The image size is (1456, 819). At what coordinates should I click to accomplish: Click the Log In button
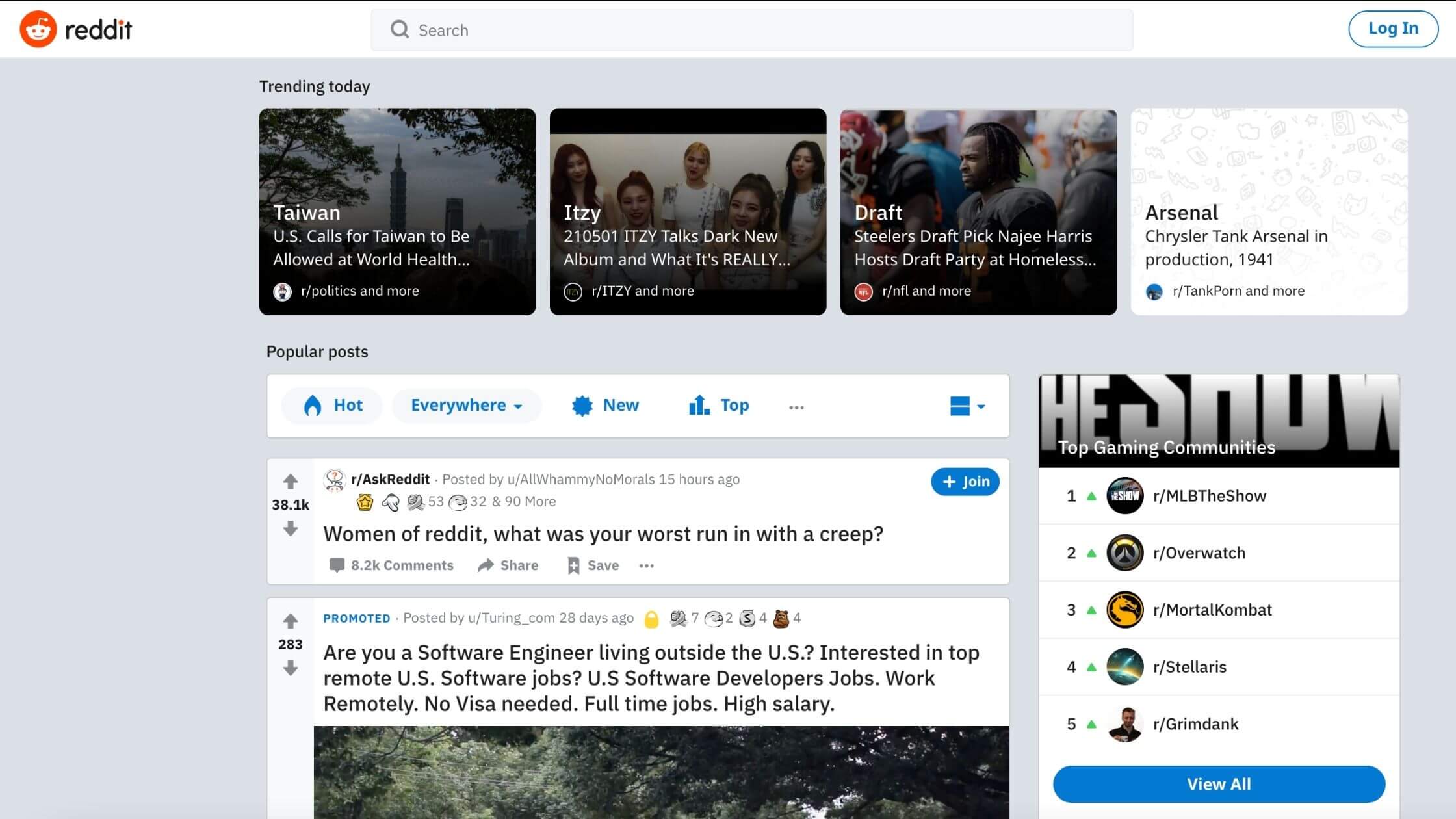tap(1393, 29)
